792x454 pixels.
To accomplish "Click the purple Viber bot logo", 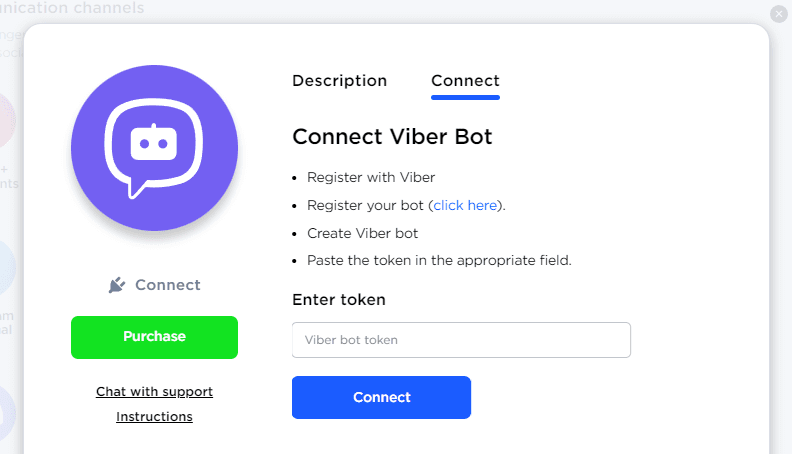I will [x=154, y=148].
